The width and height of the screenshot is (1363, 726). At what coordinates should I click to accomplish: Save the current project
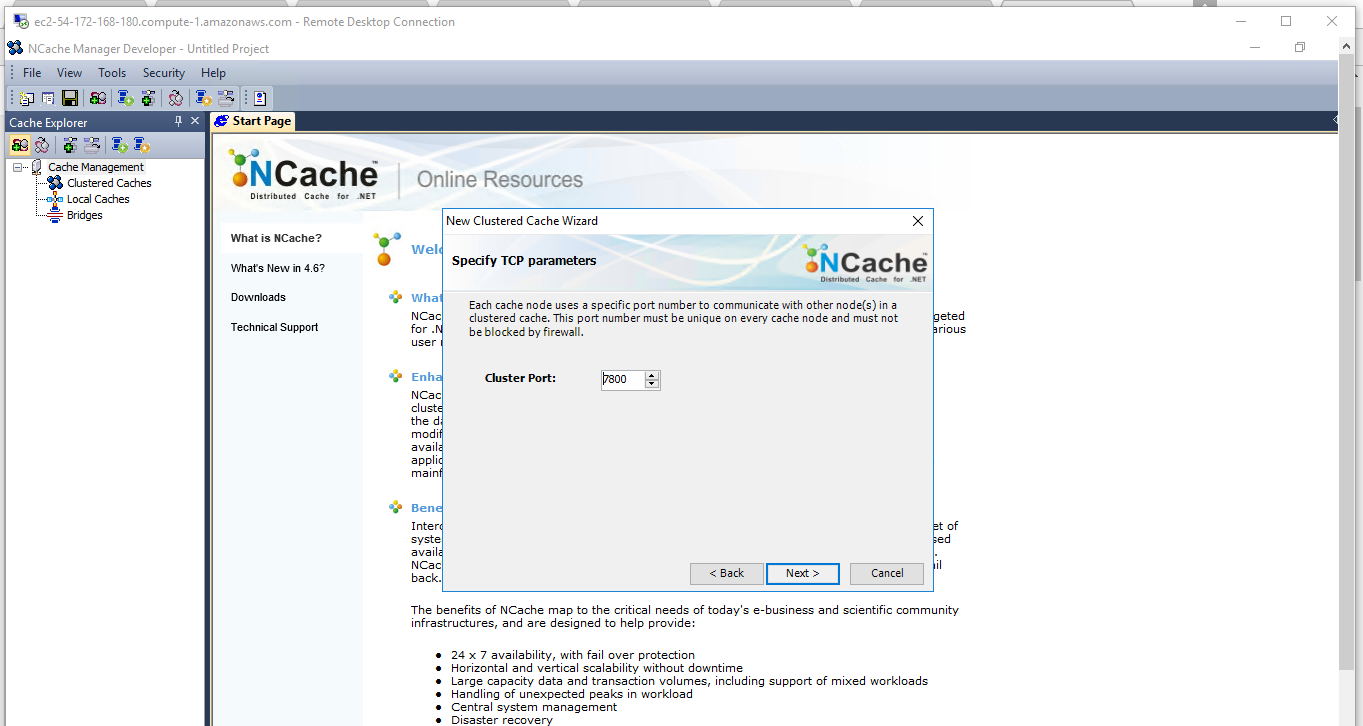tap(69, 97)
